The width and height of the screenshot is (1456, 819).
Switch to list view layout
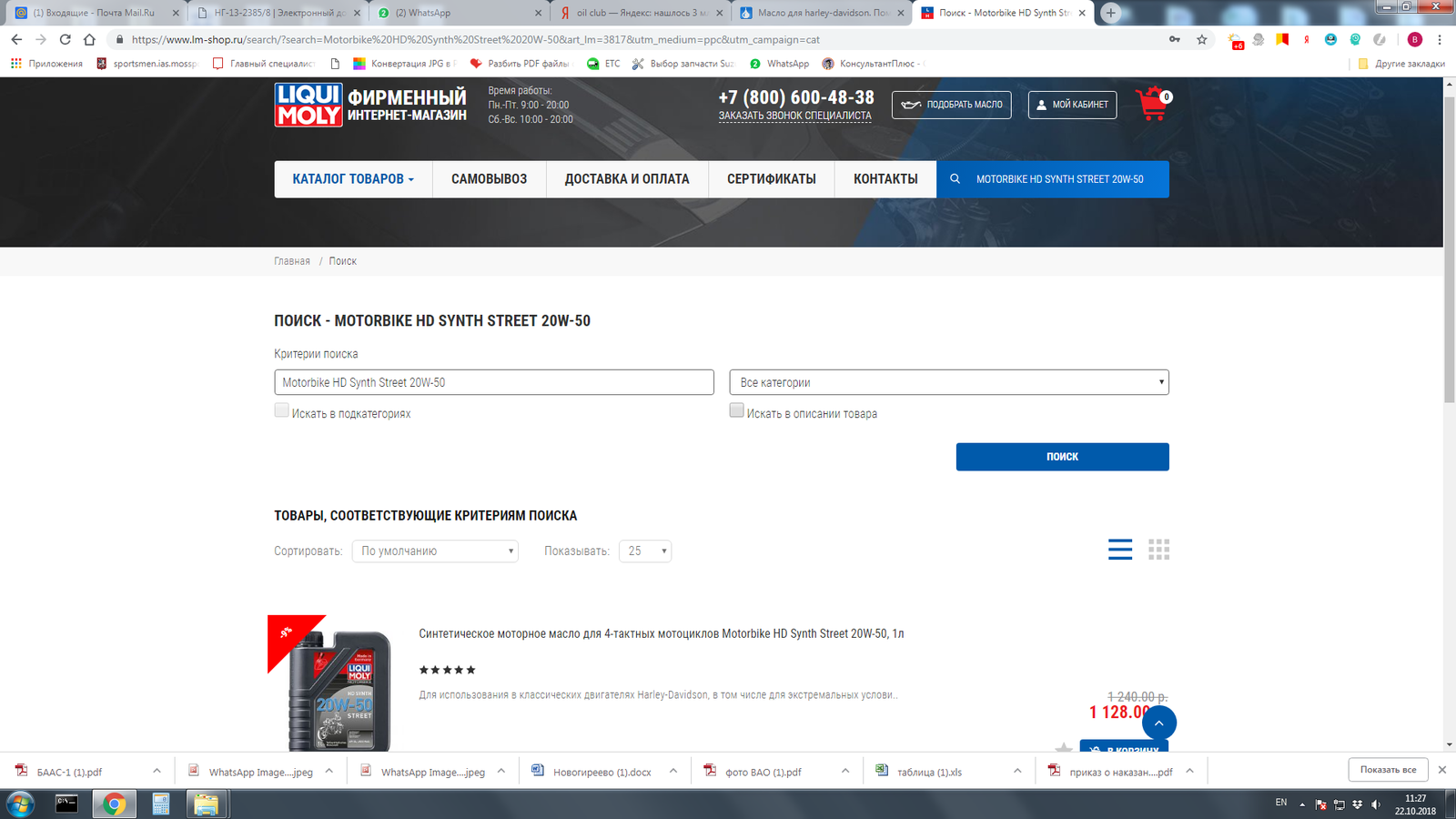(x=1120, y=549)
